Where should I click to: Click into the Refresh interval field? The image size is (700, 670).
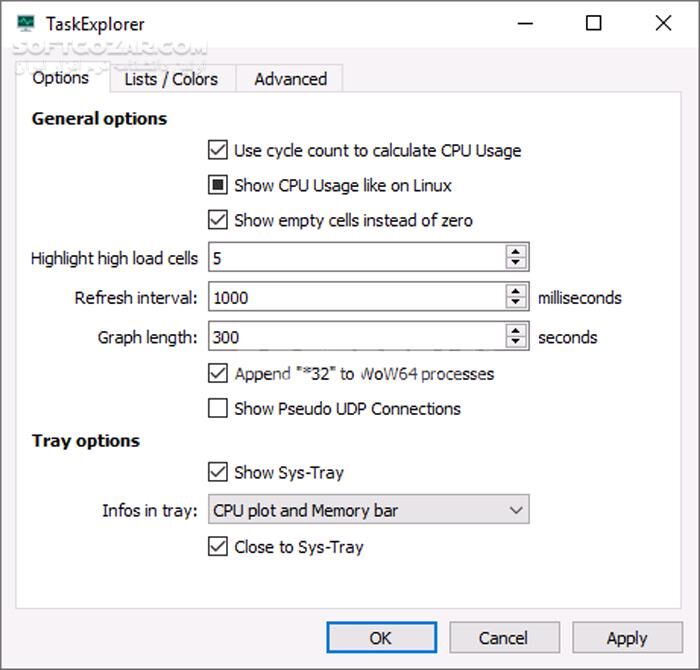point(355,297)
